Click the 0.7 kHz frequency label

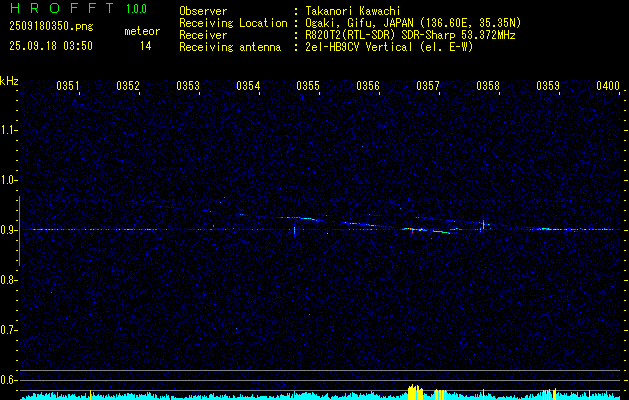click(8, 330)
